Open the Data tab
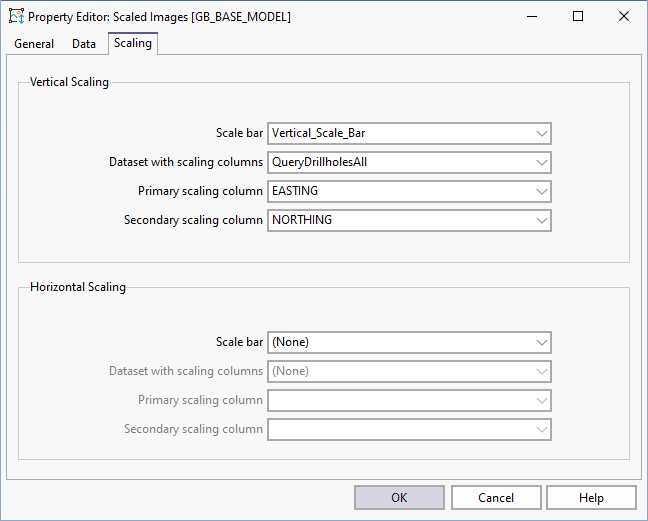The image size is (648, 521). tap(84, 44)
